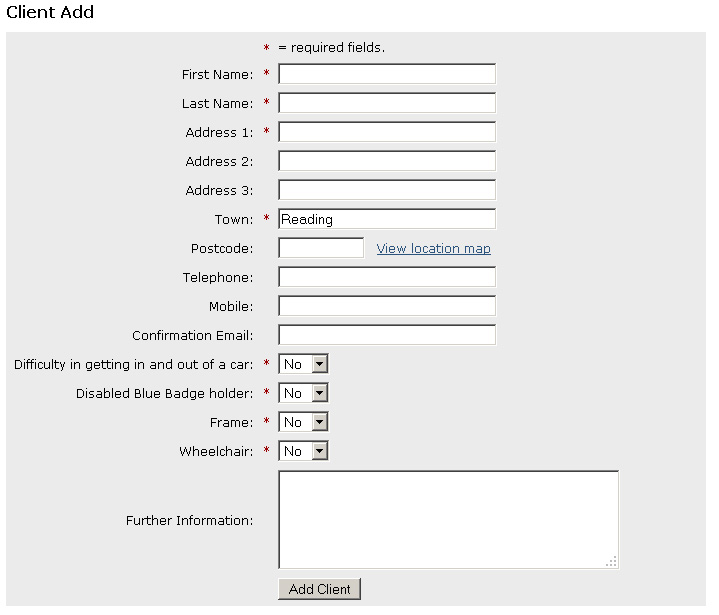
Task: Click the First Name input field
Action: (x=387, y=74)
